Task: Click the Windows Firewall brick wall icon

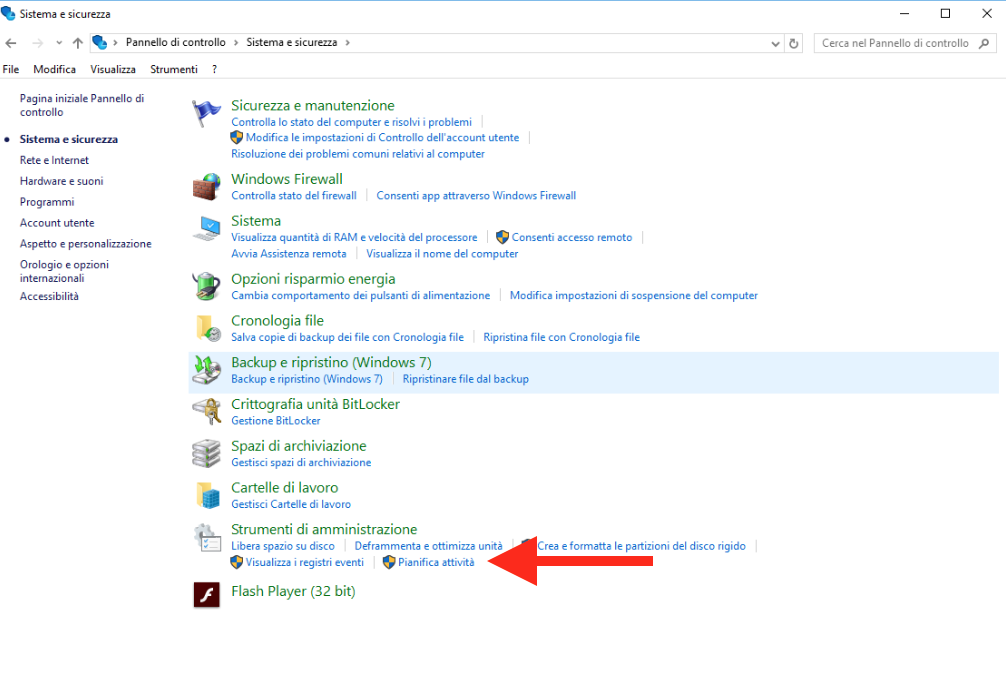Action: pos(206,187)
